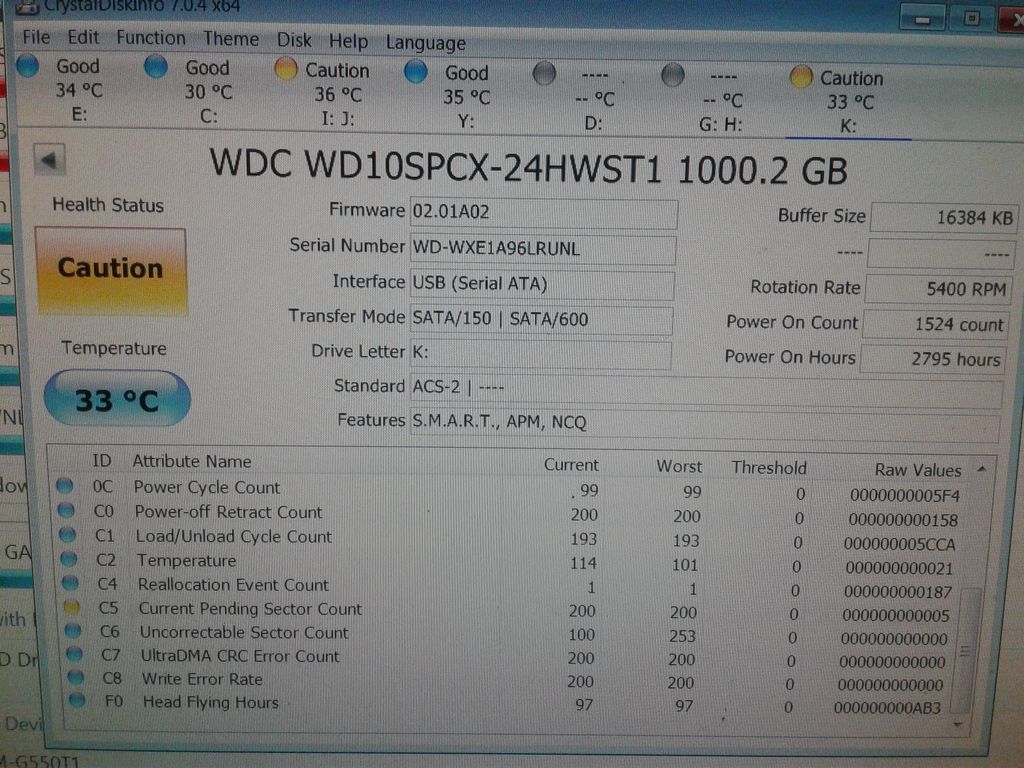Click the Standard field ACS-2
The image size is (1024, 768).
click(706, 391)
